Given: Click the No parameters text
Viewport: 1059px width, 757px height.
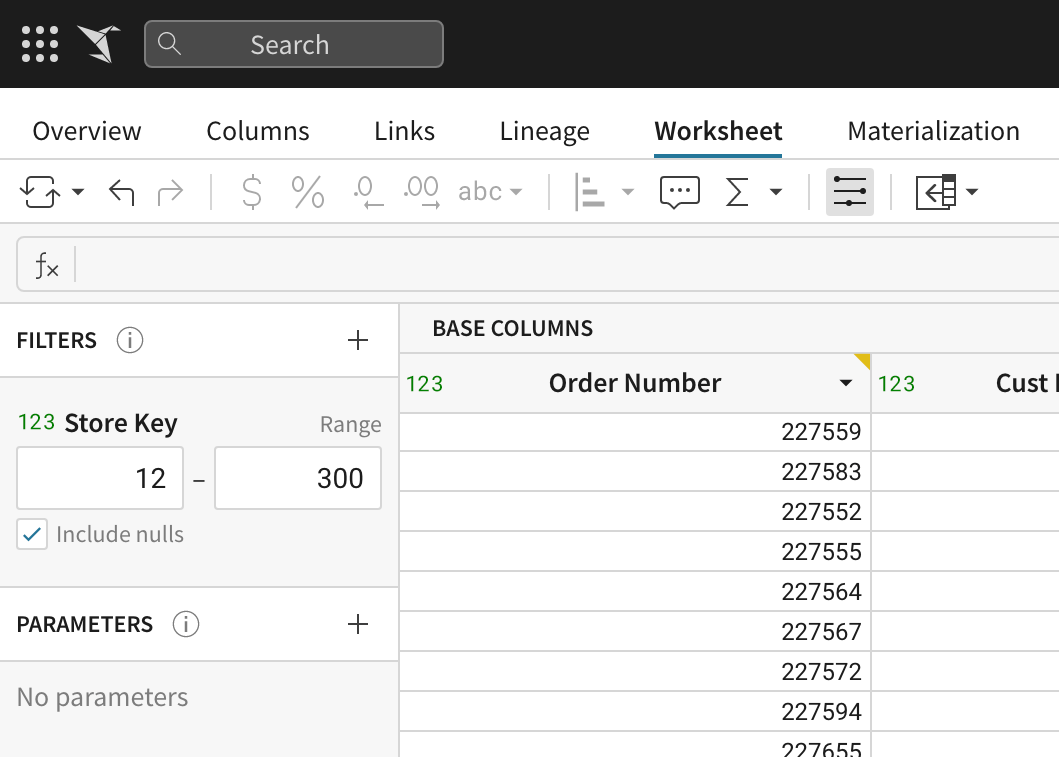Looking at the screenshot, I should coord(103,697).
